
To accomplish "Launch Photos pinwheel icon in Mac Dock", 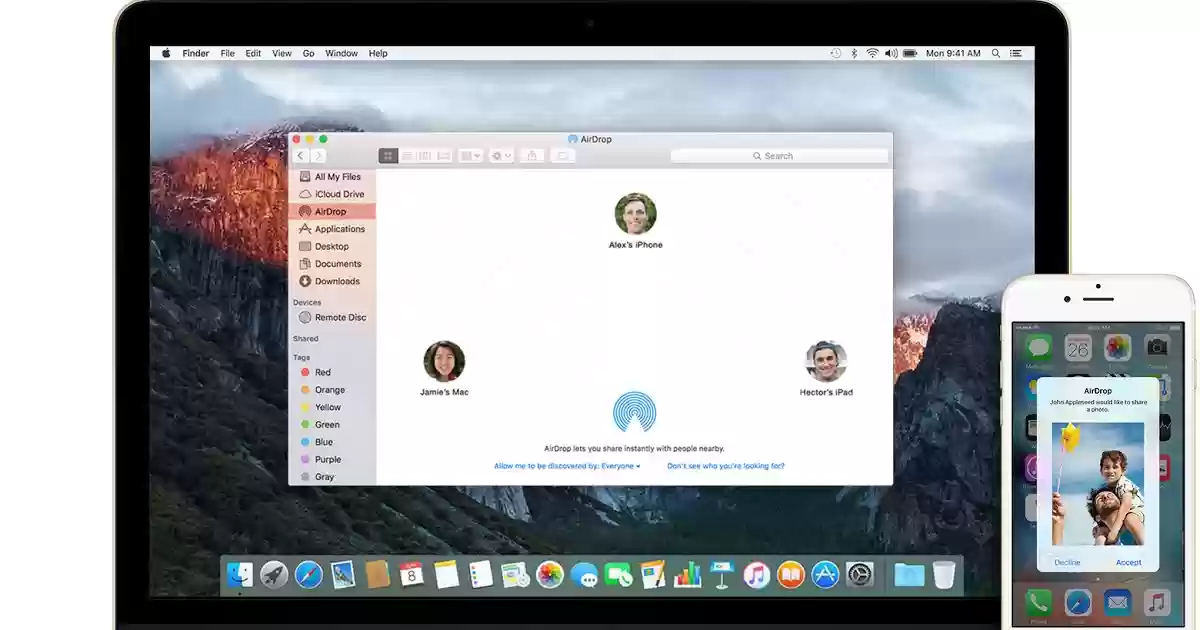I will click(550, 575).
